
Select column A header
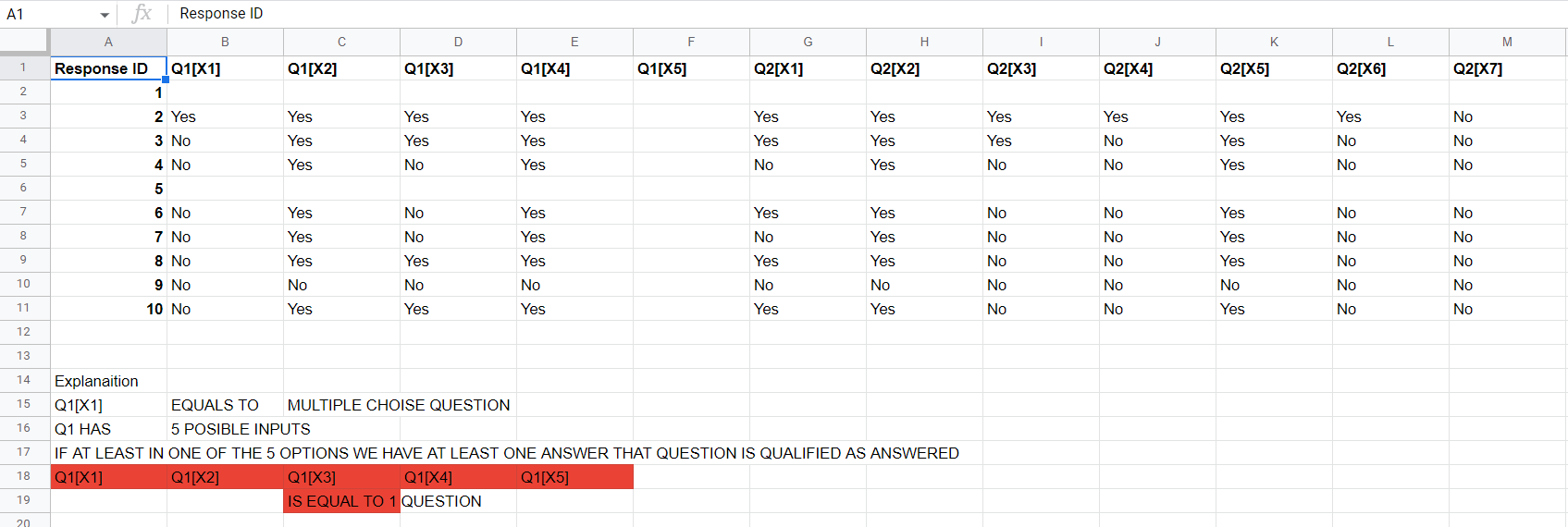(108, 43)
